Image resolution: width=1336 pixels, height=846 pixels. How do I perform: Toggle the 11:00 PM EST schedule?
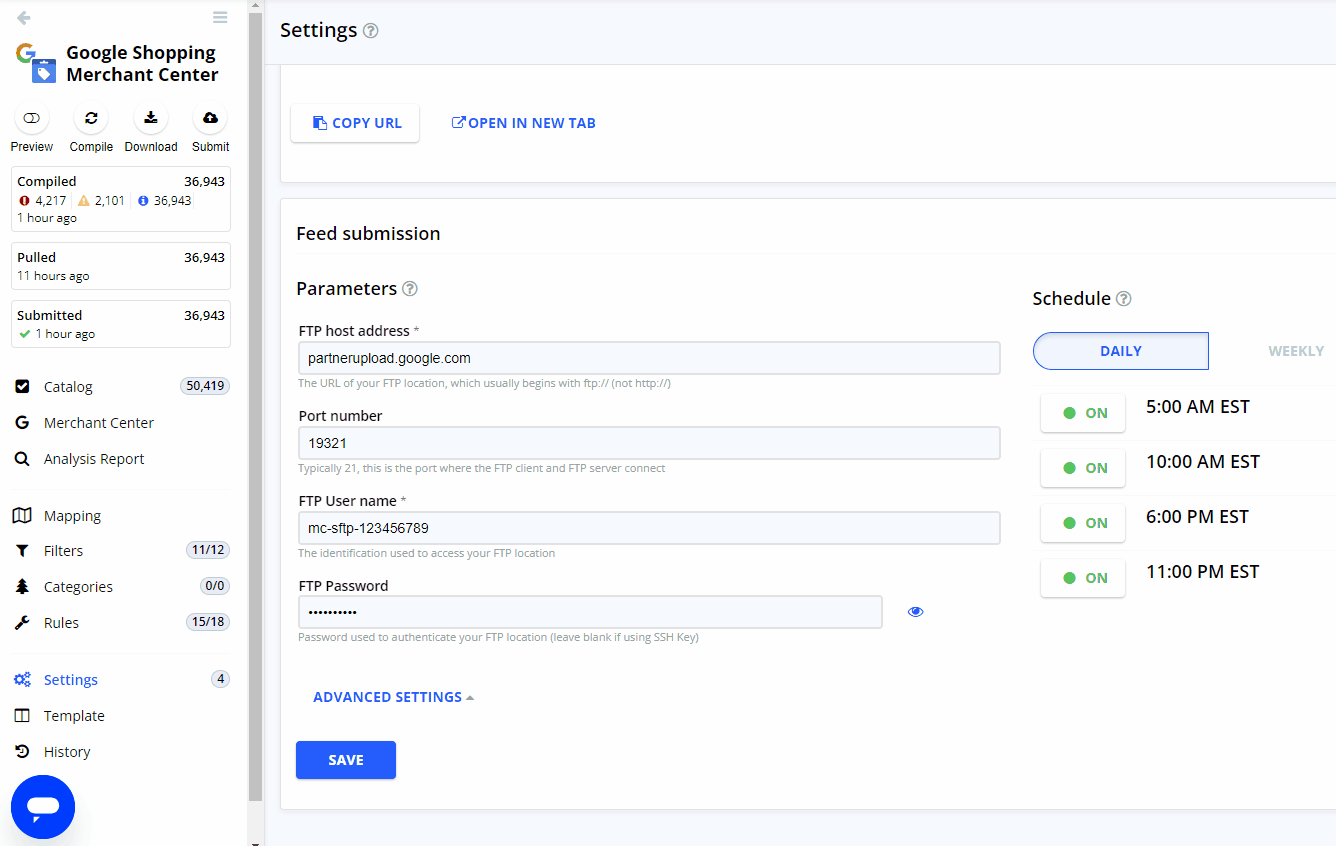1083,578
